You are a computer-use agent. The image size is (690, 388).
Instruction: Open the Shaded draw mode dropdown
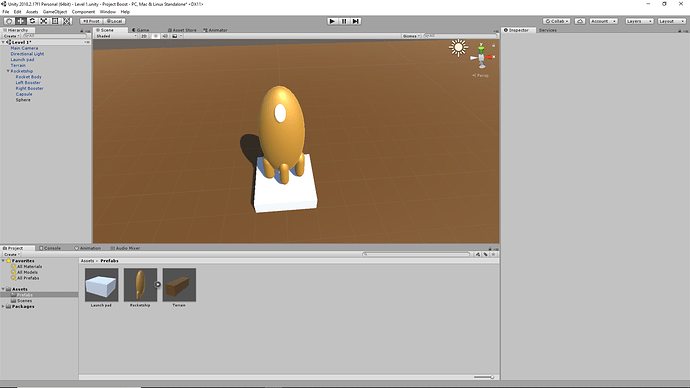pyautogui.click(x=116, y=36)
